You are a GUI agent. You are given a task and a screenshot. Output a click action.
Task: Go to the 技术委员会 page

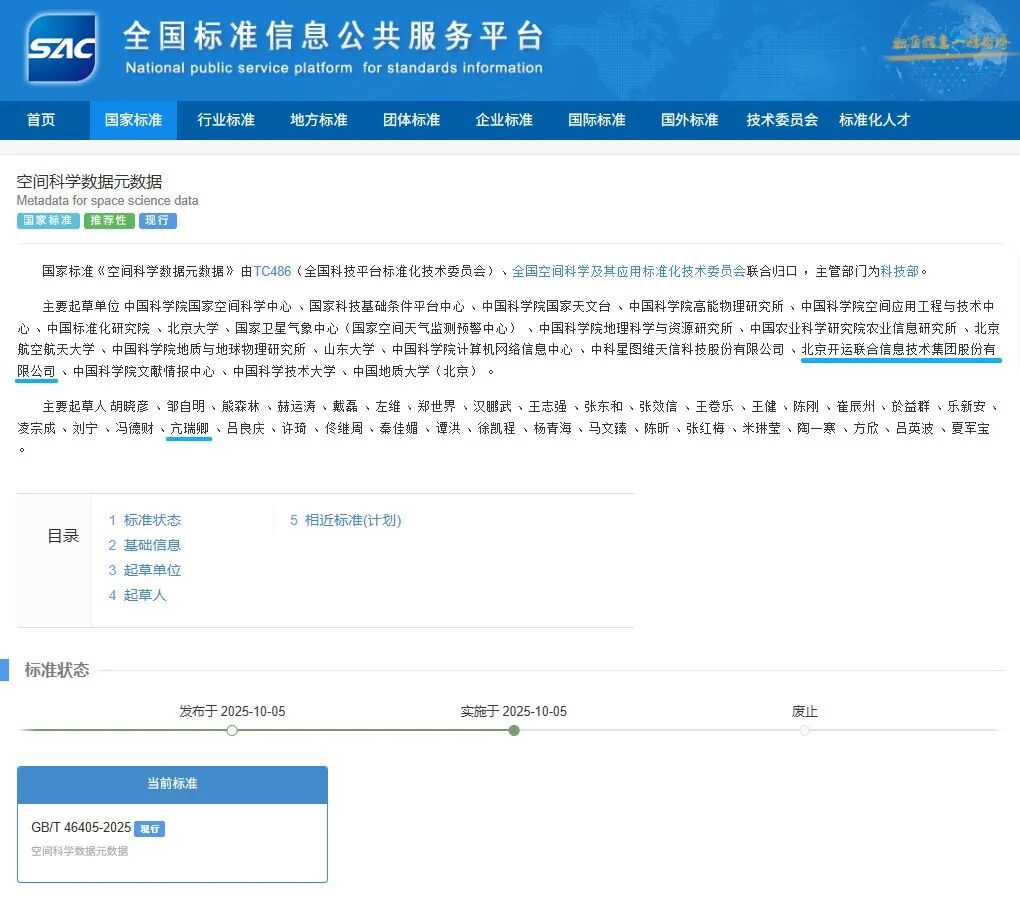click(782, 120)
